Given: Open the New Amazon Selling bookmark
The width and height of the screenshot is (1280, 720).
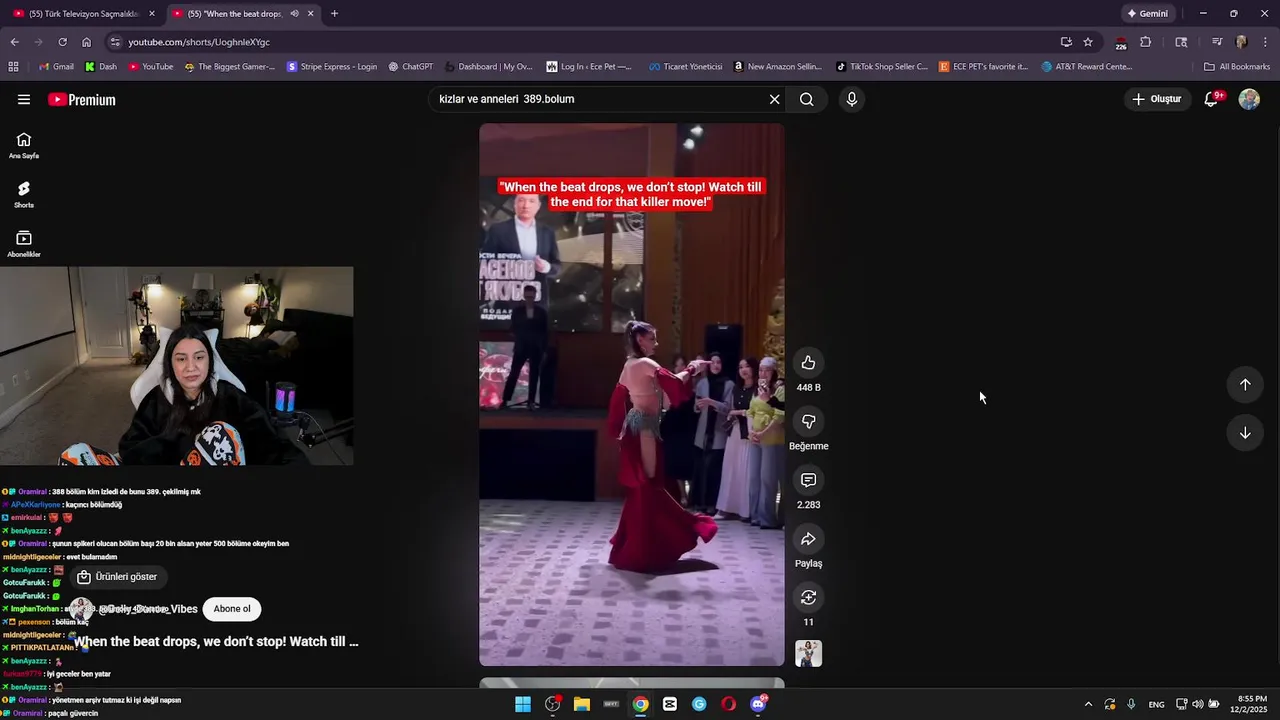Looking at the screenshot, I should [x=778, y=67].
